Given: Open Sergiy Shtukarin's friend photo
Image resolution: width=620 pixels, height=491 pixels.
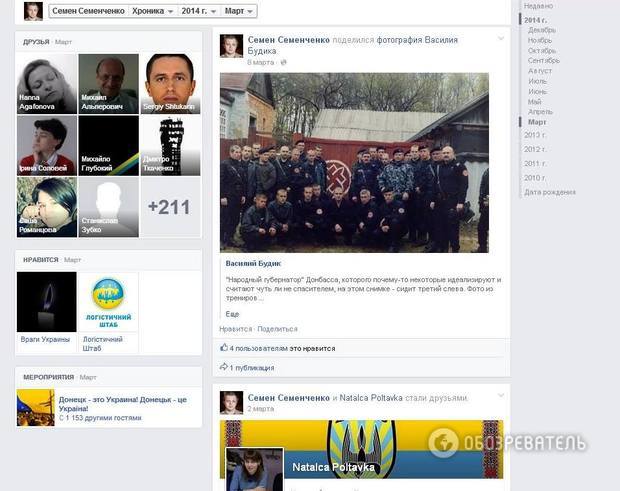Looking at the screenshot, I should (x=170, y=84).
